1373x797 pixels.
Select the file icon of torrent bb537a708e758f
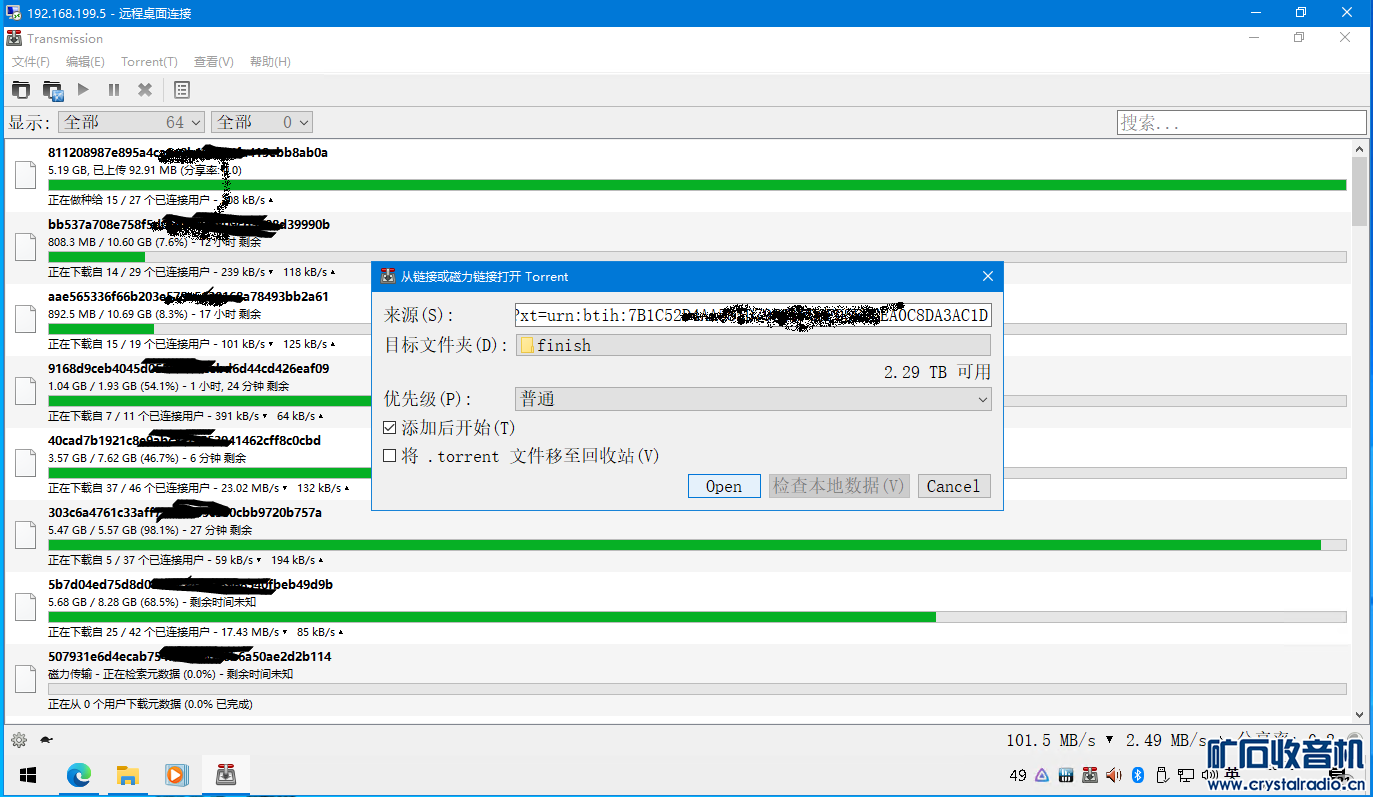(x=27, y=248)
